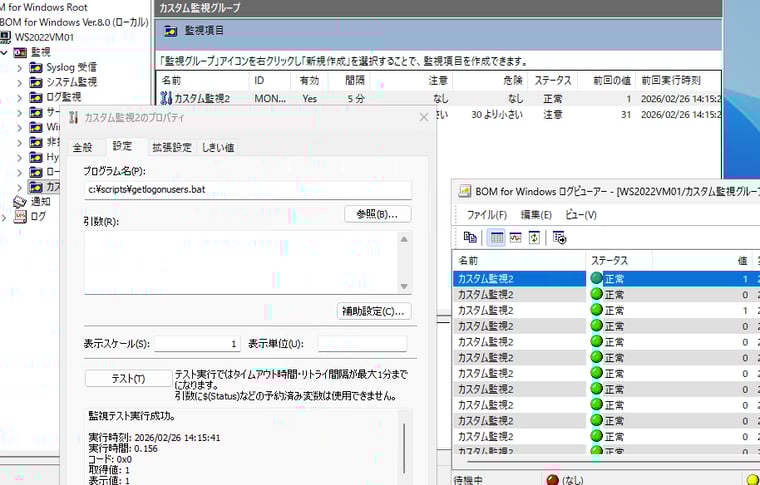The height and width of the screenshot is (485, 760).
Task: Click the refresh icon in log viewer toolbar
Action: [534, 237]
